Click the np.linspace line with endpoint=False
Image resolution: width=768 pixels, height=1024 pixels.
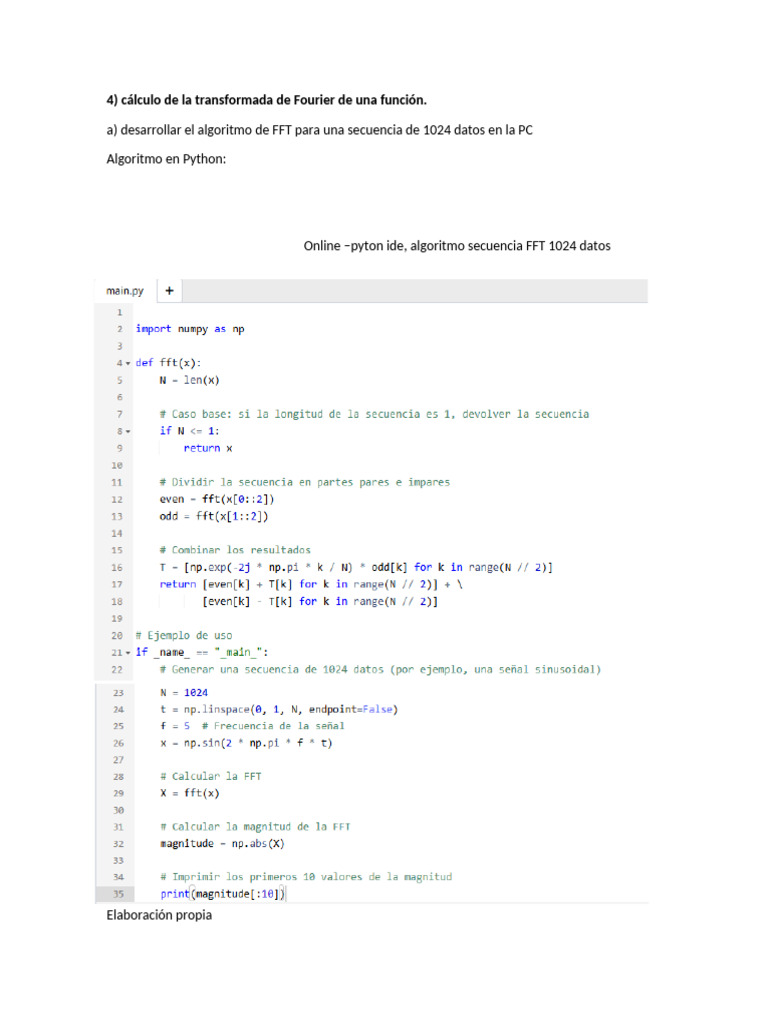point(279,709)
